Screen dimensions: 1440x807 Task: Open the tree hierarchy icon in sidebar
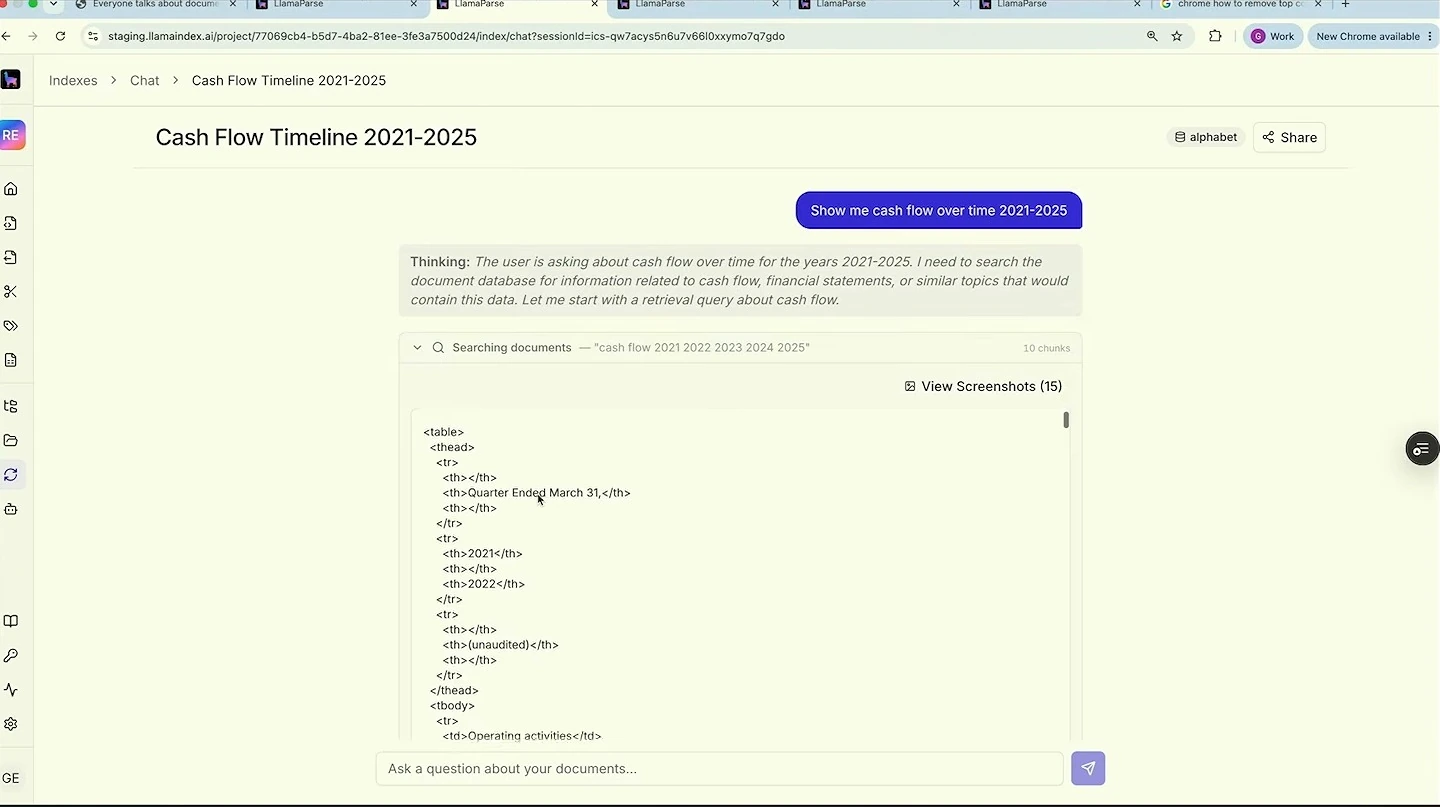[11, 406]
